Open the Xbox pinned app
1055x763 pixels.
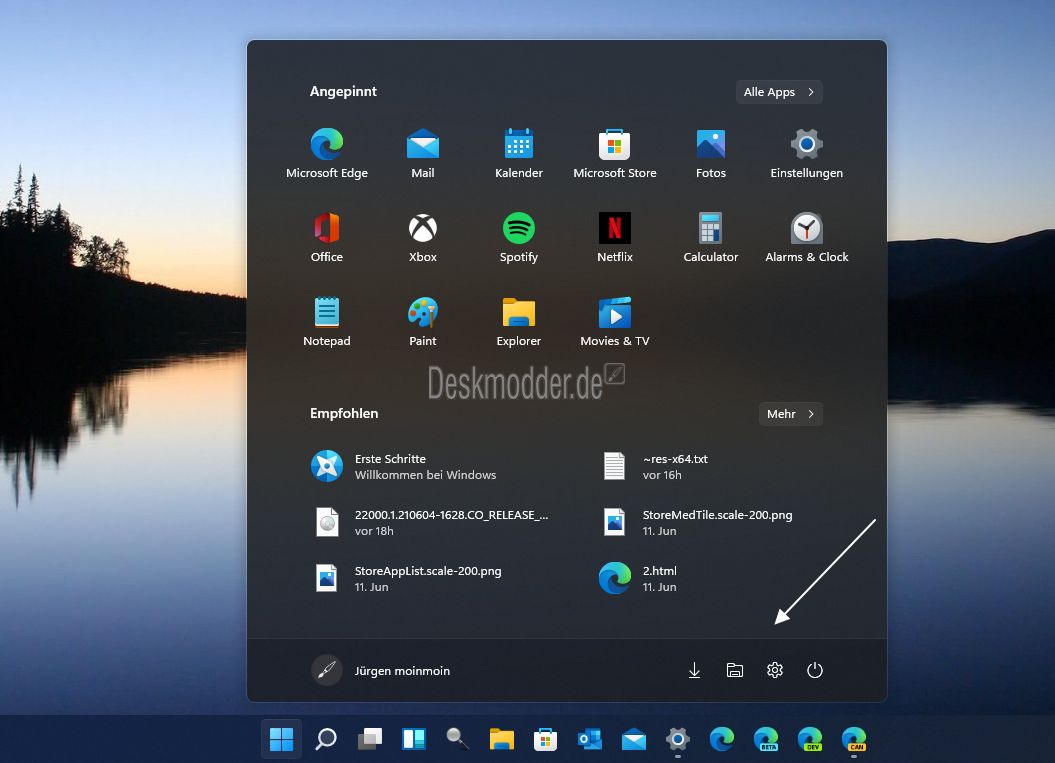click(423, 238)
